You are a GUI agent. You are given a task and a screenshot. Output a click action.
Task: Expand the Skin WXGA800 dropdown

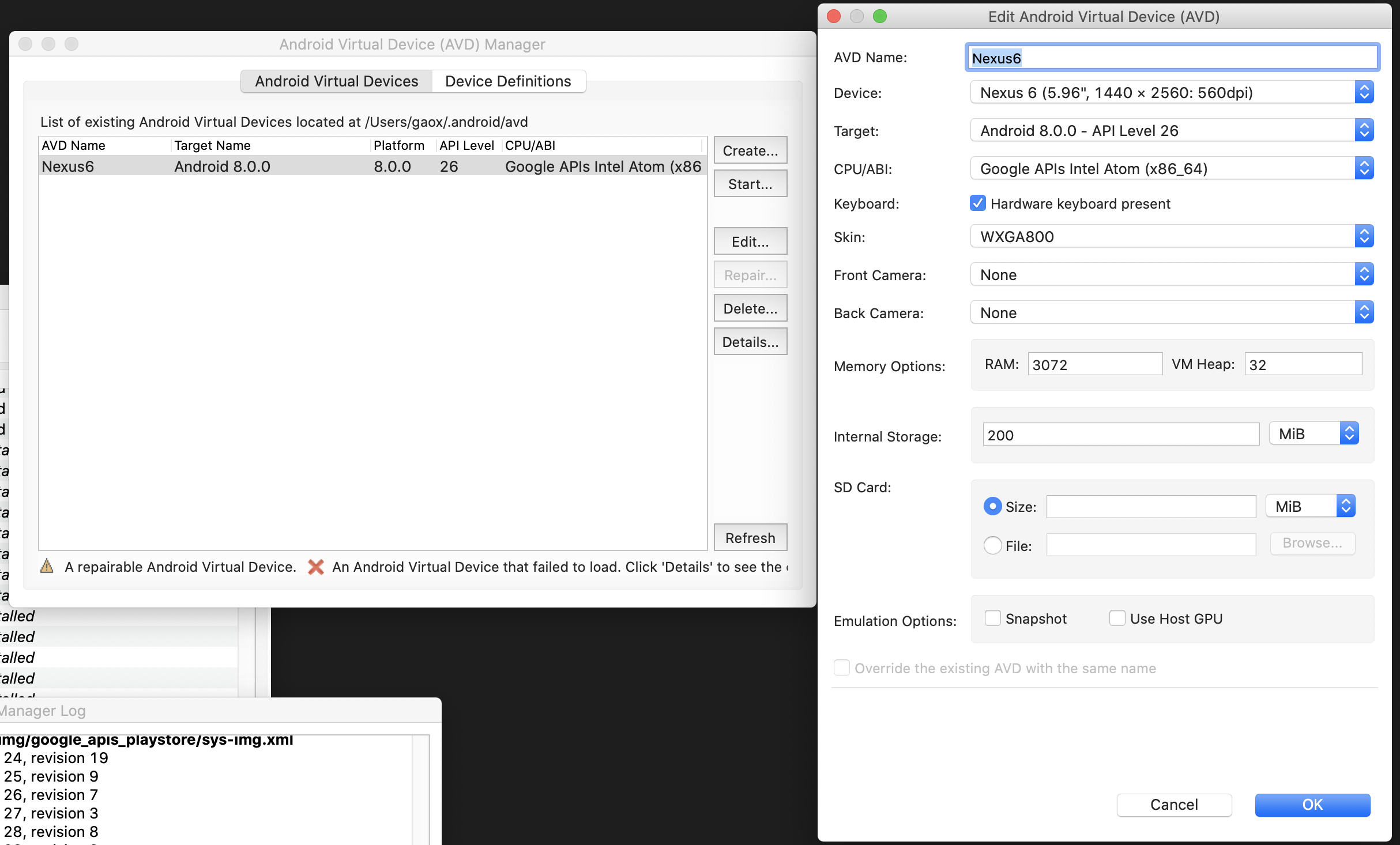tap(1364, 237)
